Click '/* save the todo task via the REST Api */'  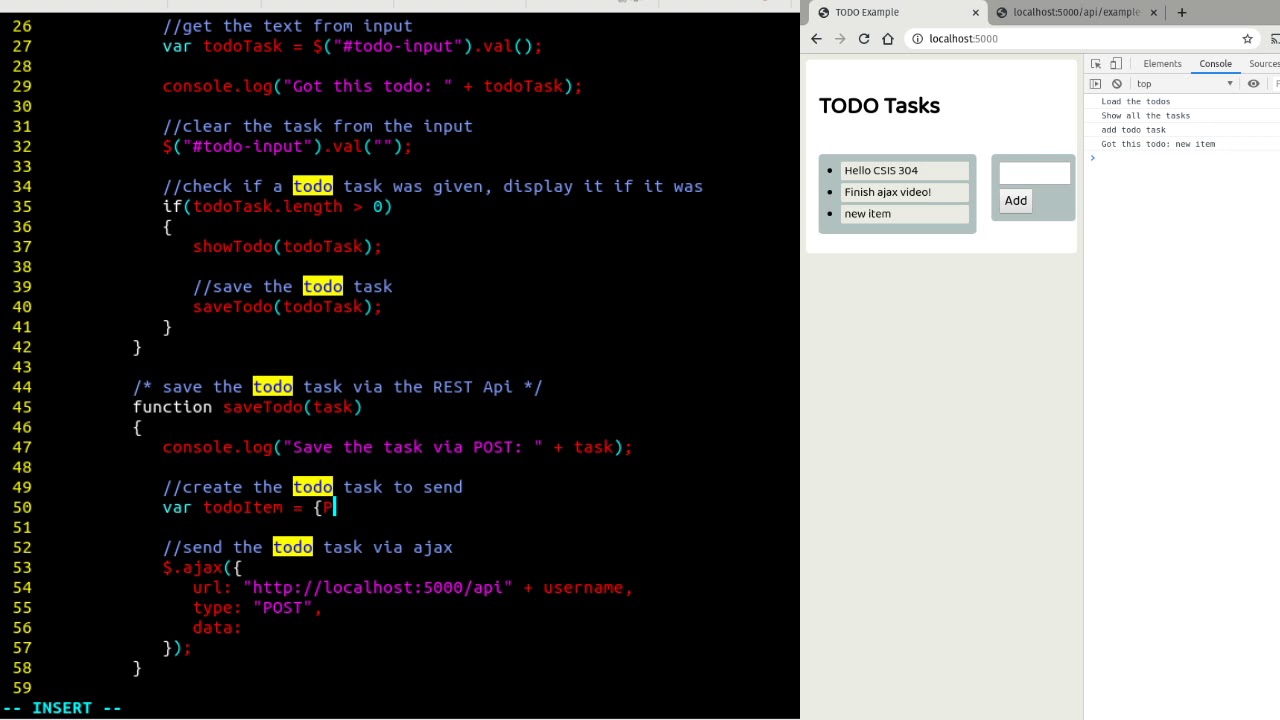click(x=337, y=387)
